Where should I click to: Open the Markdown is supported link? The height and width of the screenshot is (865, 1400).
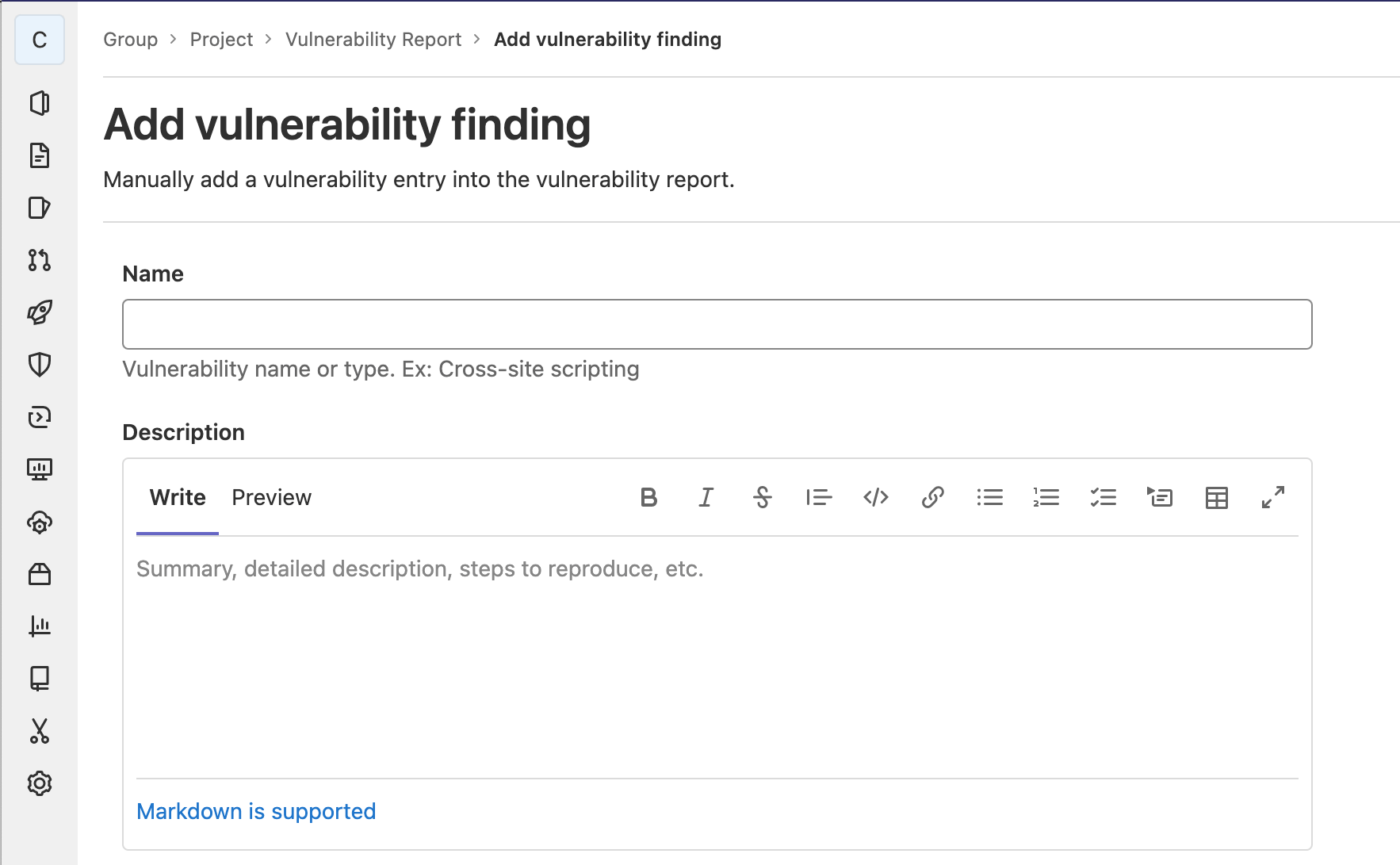pos(255,811)
